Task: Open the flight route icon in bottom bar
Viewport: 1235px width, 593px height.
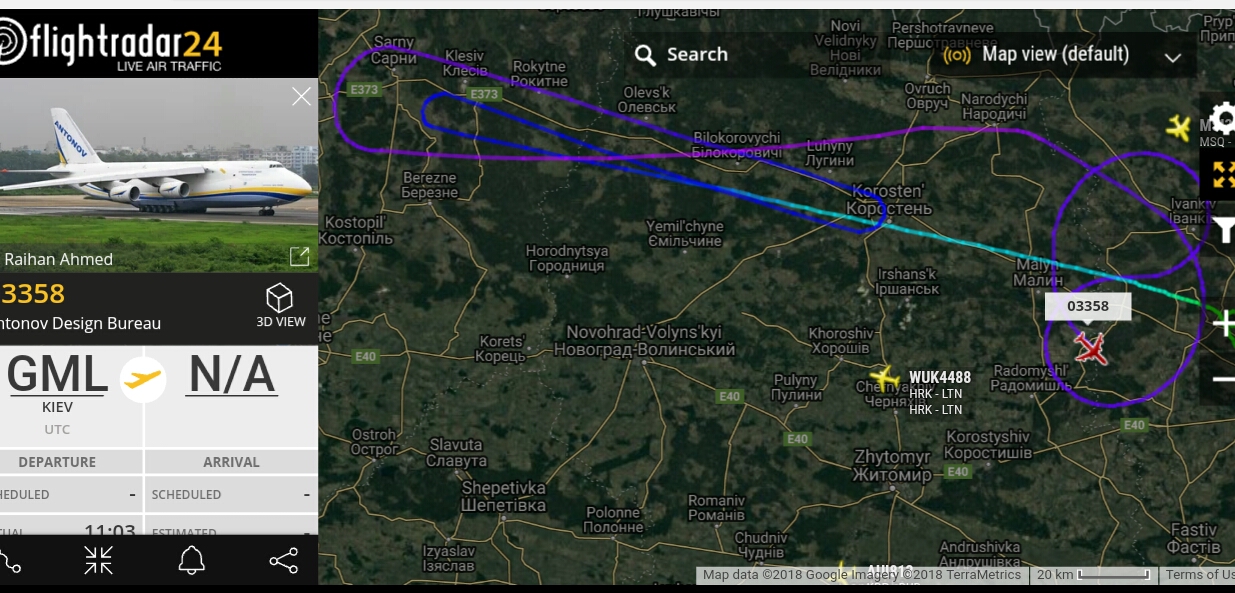Action: pyautogui.click(x=9, y=561)
